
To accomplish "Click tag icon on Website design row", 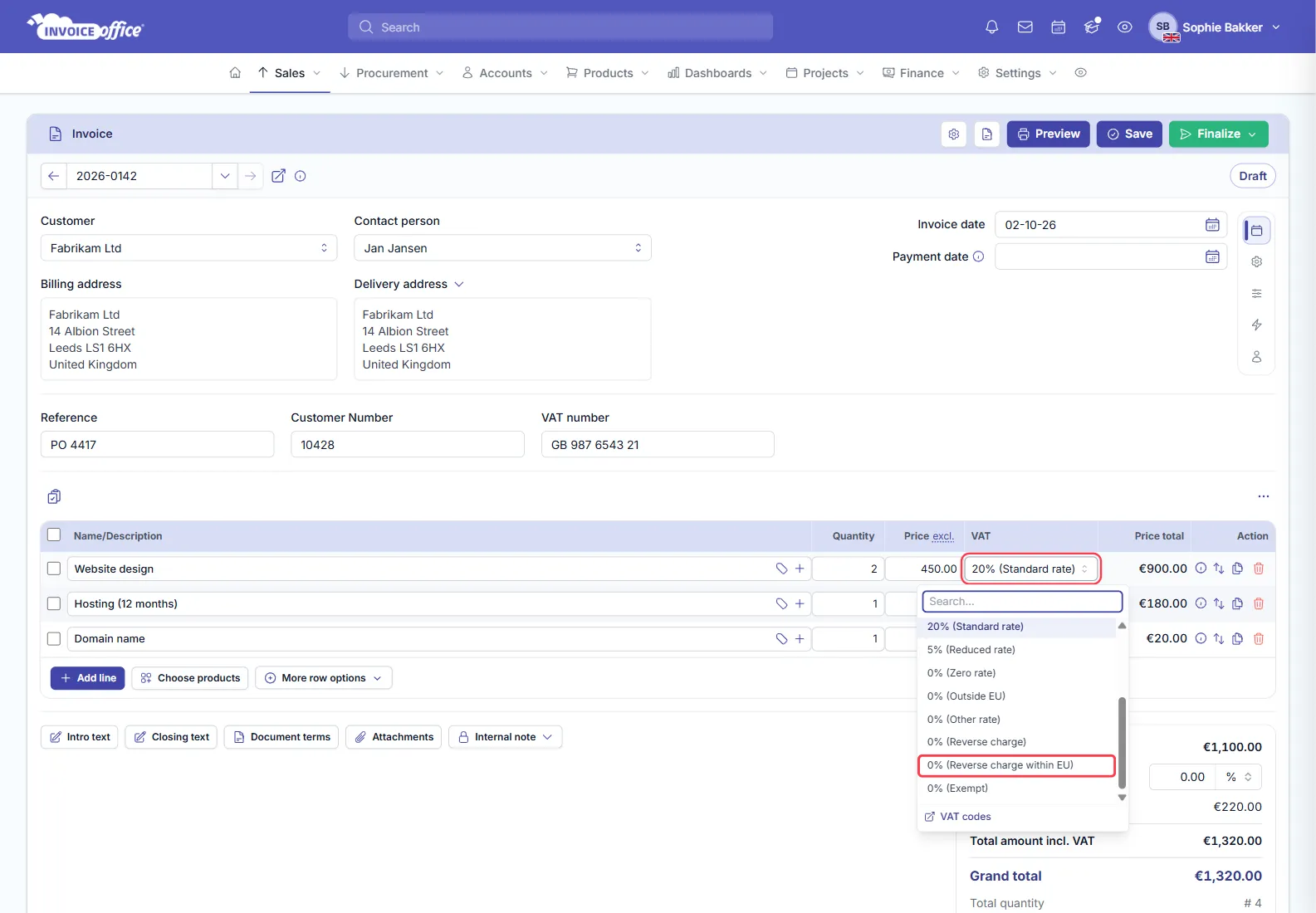I will (781, 569).
